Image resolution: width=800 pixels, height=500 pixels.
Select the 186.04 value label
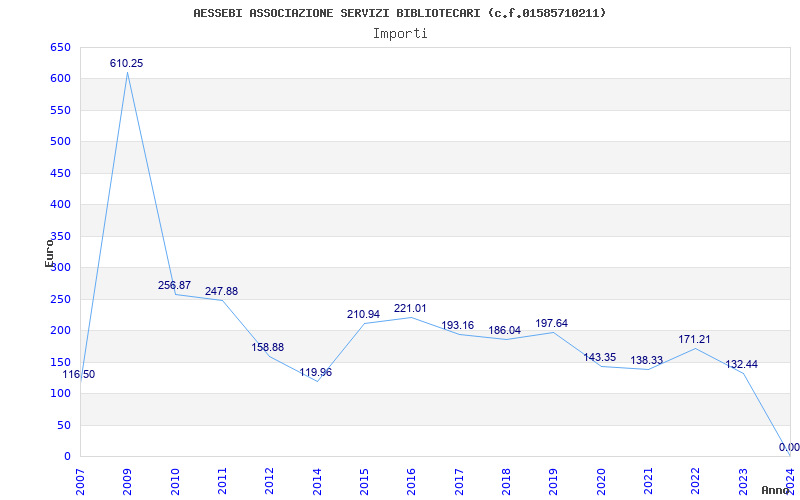(x=504, y=330)
